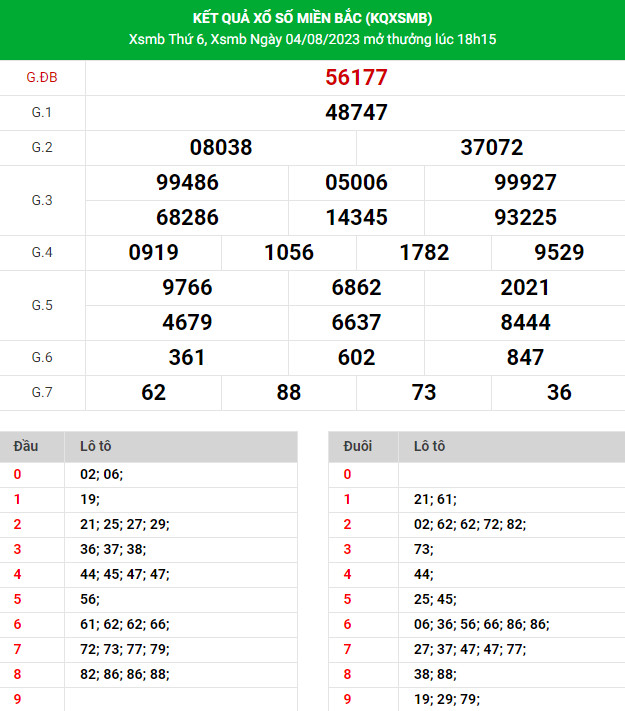Select seventh prize number 88
Screen dimensions: 625x711
[289, 393]
